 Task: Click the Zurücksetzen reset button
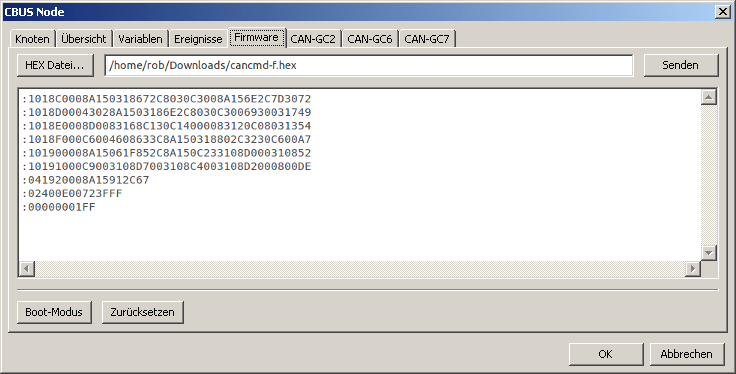click(142, 312)
